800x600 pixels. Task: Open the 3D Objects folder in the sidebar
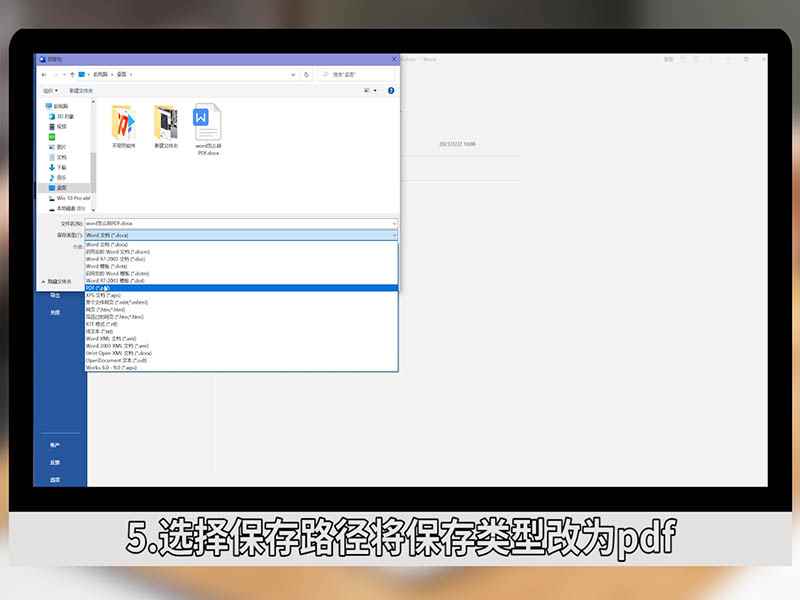pos(56,116)
